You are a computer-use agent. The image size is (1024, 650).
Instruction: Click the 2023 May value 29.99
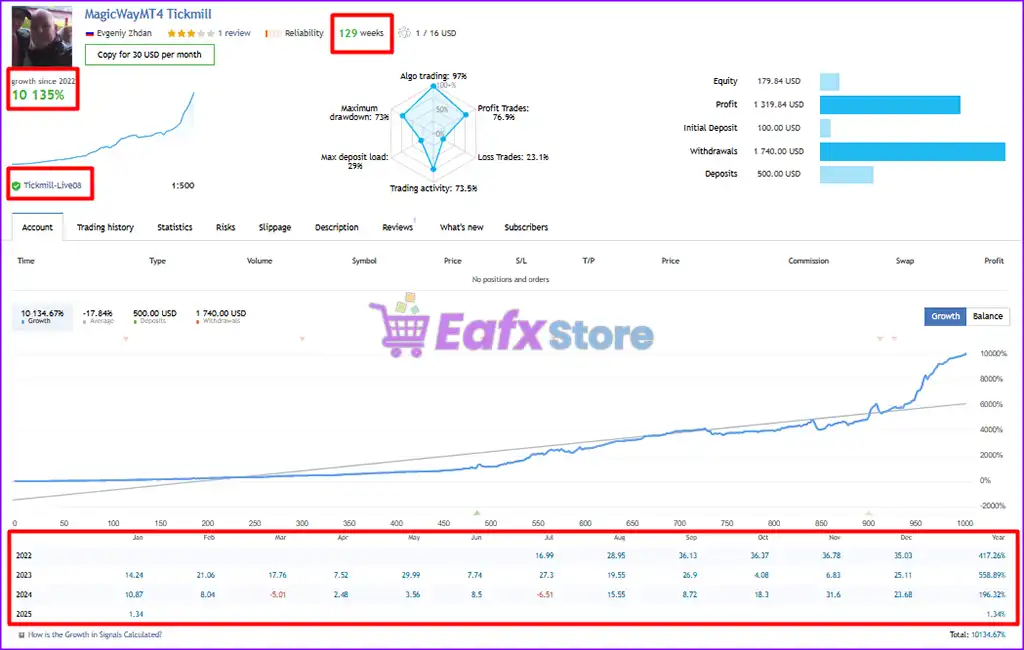pos(411,576)
